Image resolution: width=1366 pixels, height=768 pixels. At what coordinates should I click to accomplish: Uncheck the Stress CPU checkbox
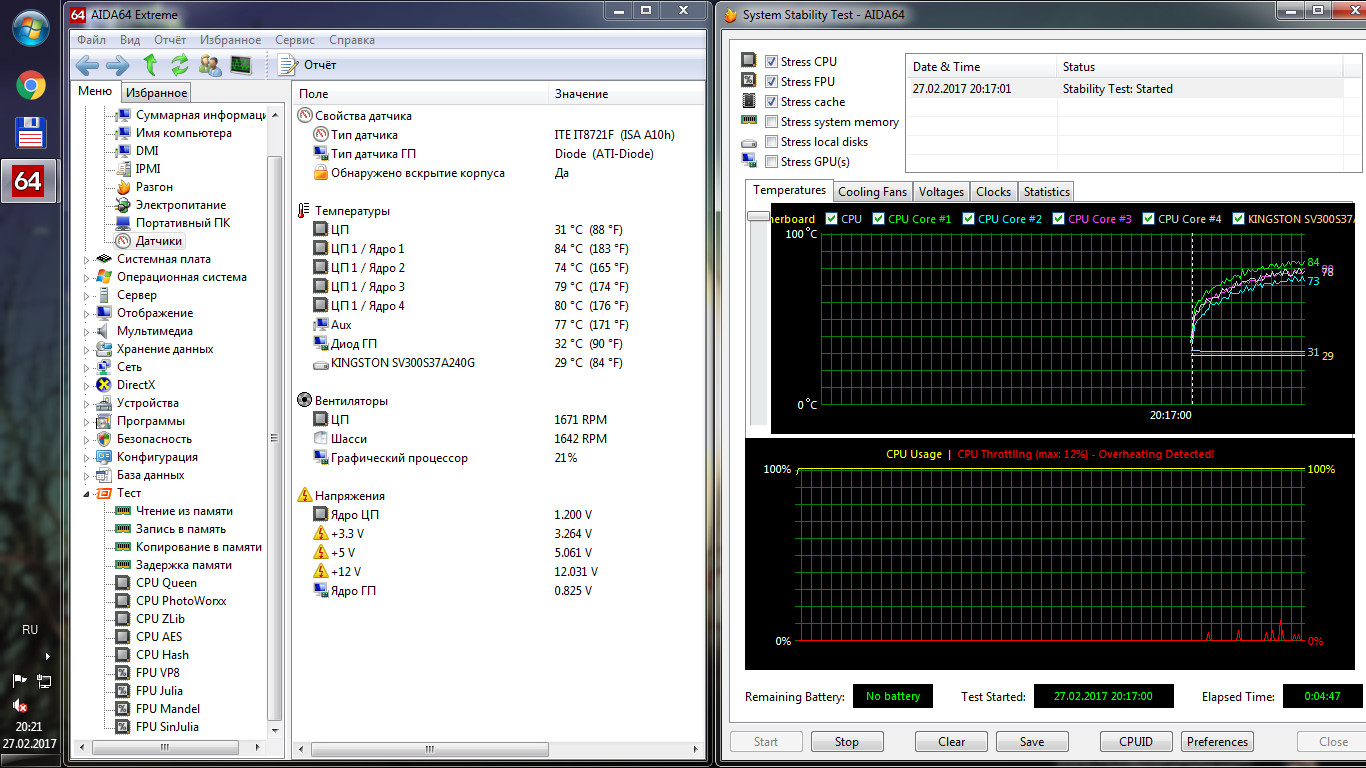(771, 62)
